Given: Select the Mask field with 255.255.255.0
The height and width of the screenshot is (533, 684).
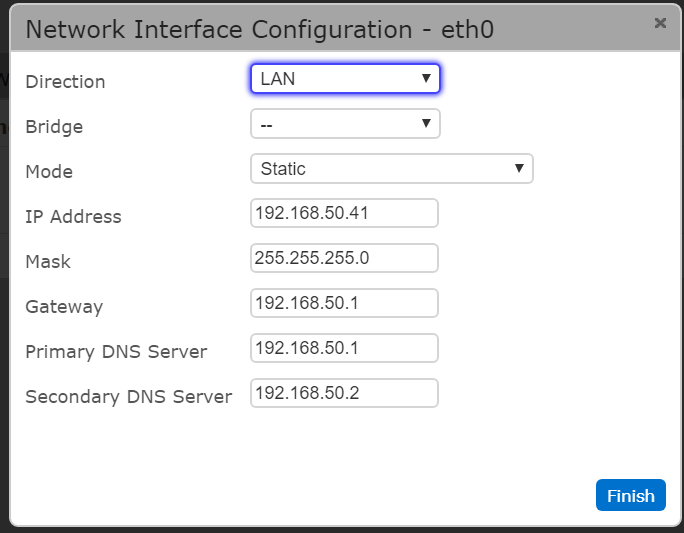Looking at the screenshot, I should [x=344, y=259].
